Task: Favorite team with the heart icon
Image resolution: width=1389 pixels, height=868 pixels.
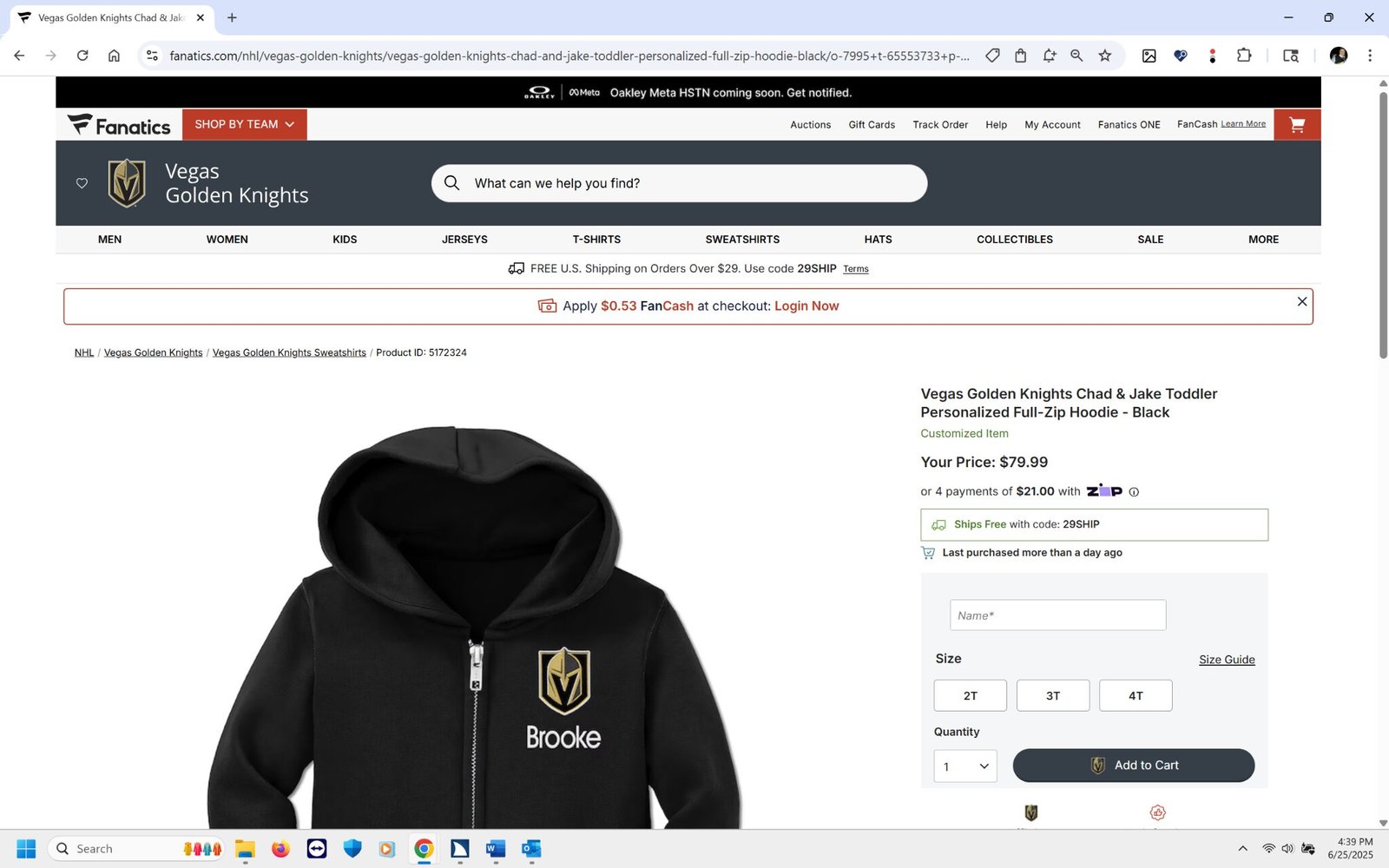Action: [82, 183]
